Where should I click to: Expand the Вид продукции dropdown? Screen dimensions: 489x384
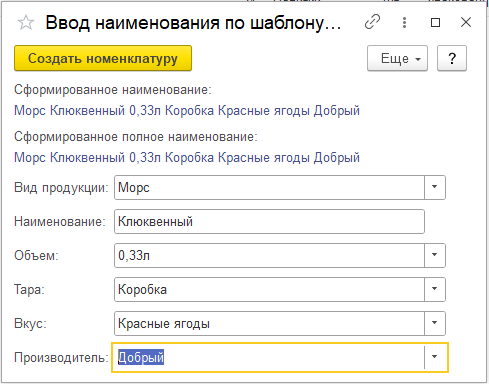[435, 187]
